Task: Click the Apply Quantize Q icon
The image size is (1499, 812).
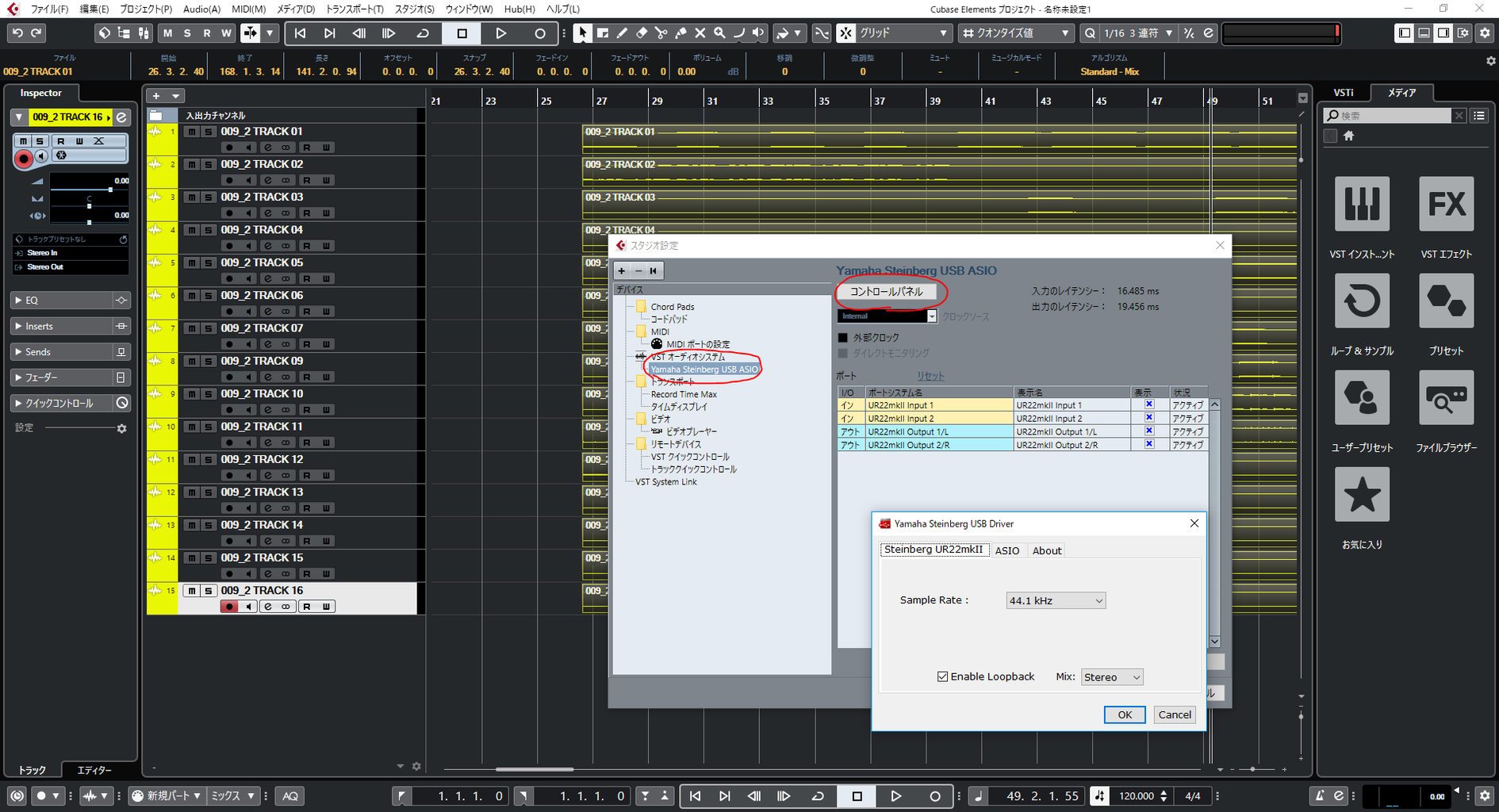Action: tap(1091, 33)
